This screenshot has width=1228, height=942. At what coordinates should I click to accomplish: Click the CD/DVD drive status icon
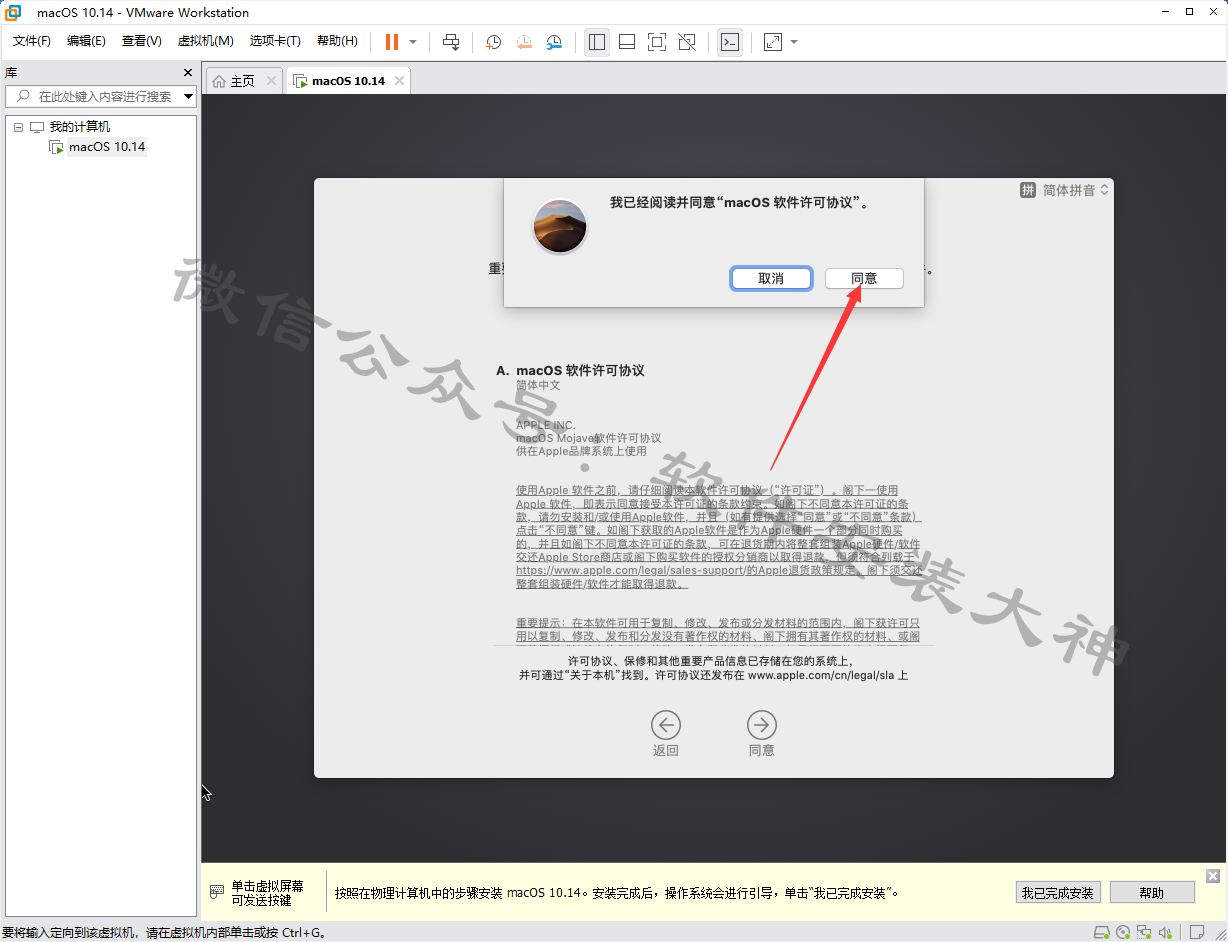tap(1123, 933)
